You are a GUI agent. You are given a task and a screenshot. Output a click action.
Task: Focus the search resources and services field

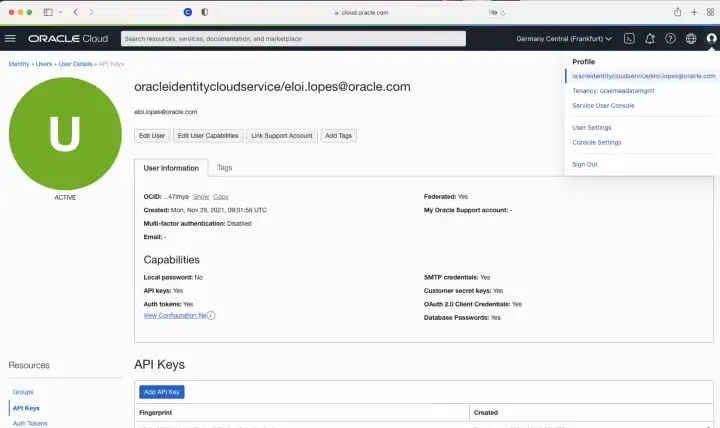[293, 39]
